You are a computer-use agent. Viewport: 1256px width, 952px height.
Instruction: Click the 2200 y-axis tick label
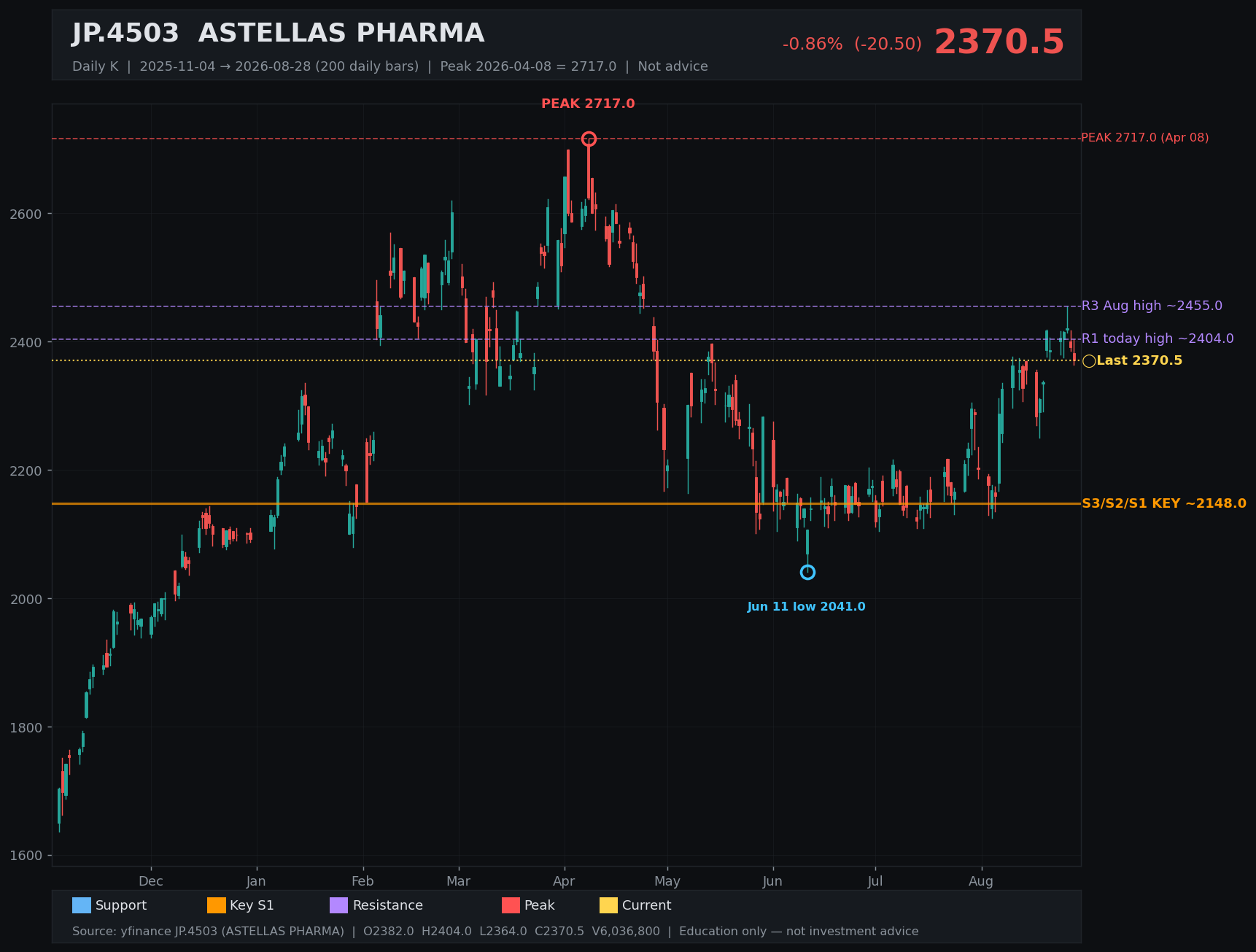(x=26, y=471)
